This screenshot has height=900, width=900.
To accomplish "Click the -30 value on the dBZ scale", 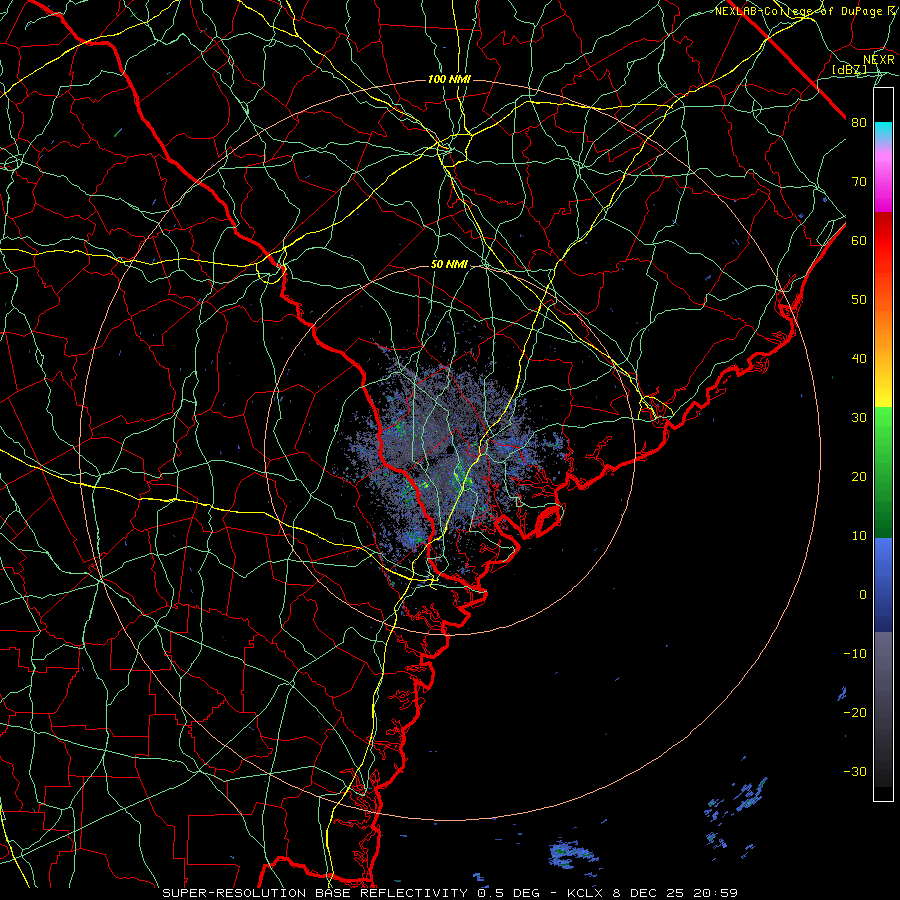I will point(855,772).
